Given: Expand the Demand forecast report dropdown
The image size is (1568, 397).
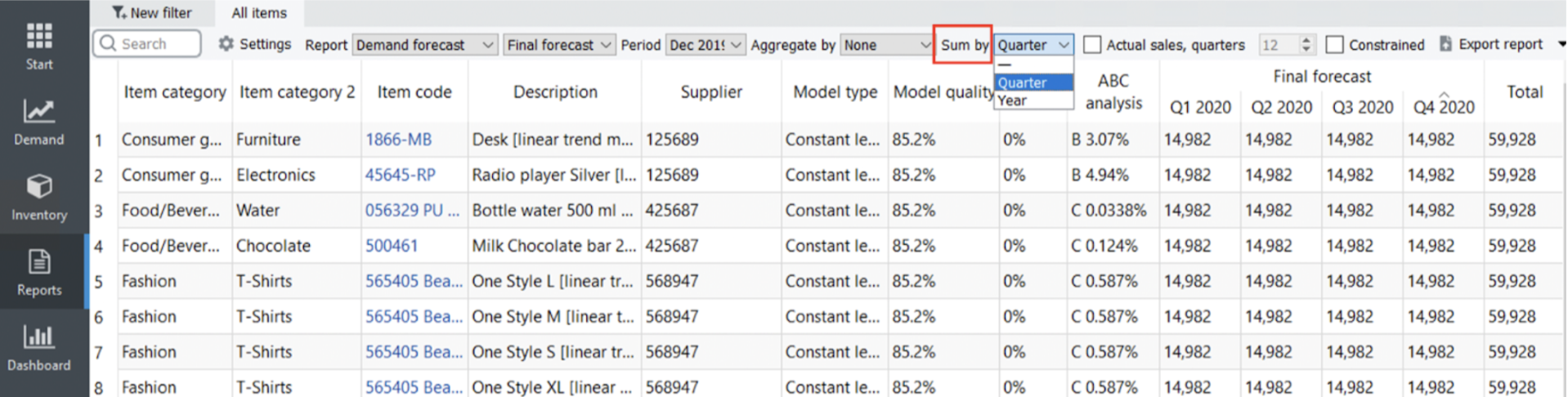Looking at the screenshot, I should (x=424, y=45).
